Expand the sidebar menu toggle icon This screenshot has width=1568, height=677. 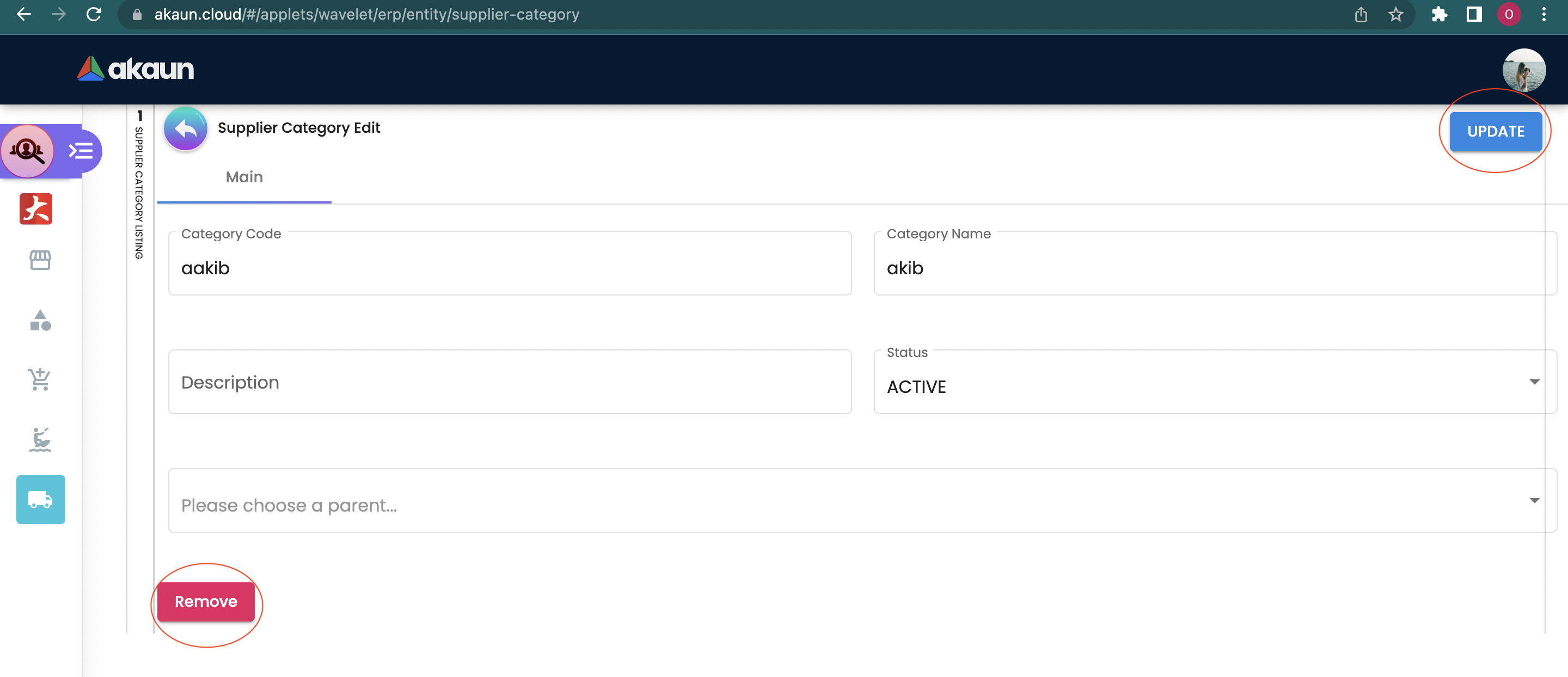click(x=81, y=151)
